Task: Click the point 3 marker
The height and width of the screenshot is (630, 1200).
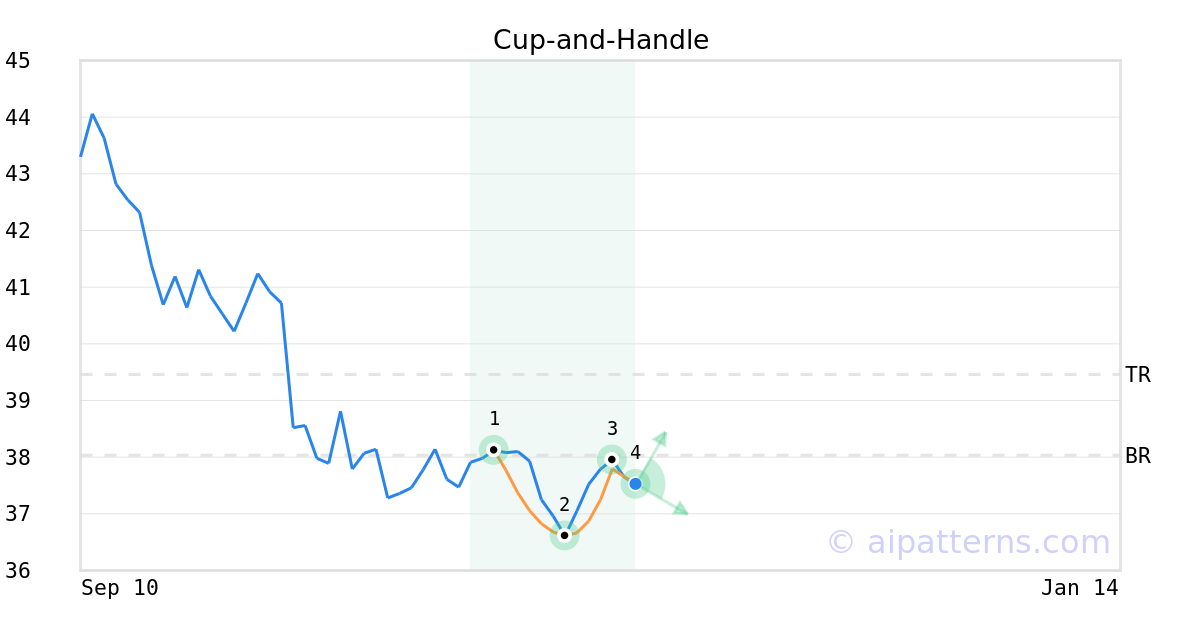Action: click(612, 459)
